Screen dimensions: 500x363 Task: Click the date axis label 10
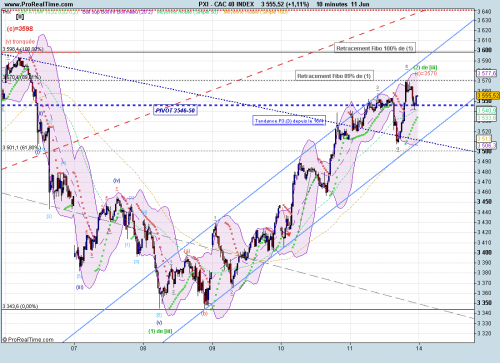pos(281,348)
